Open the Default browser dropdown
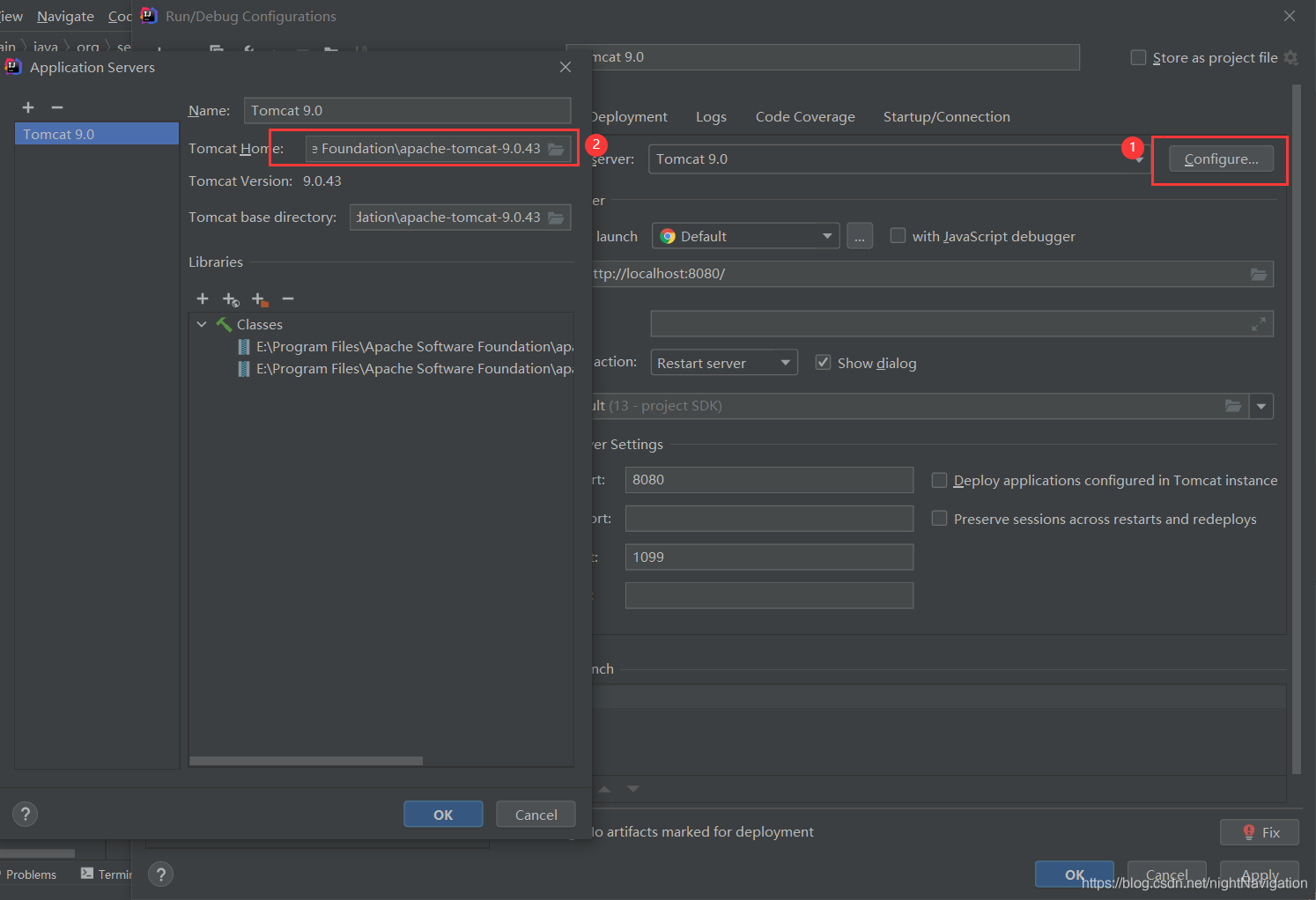Image resolution: width=1316 pixels, height=900 pixels. coord(745,236)
